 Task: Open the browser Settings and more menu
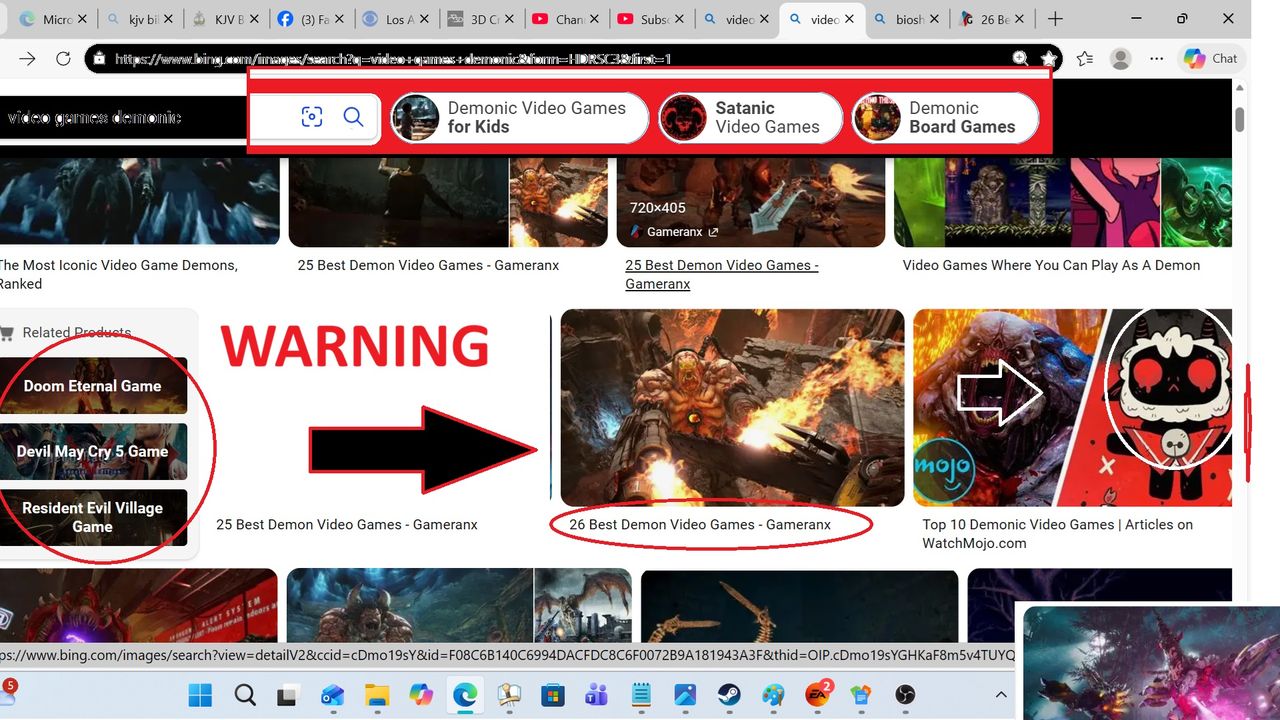1157,59
